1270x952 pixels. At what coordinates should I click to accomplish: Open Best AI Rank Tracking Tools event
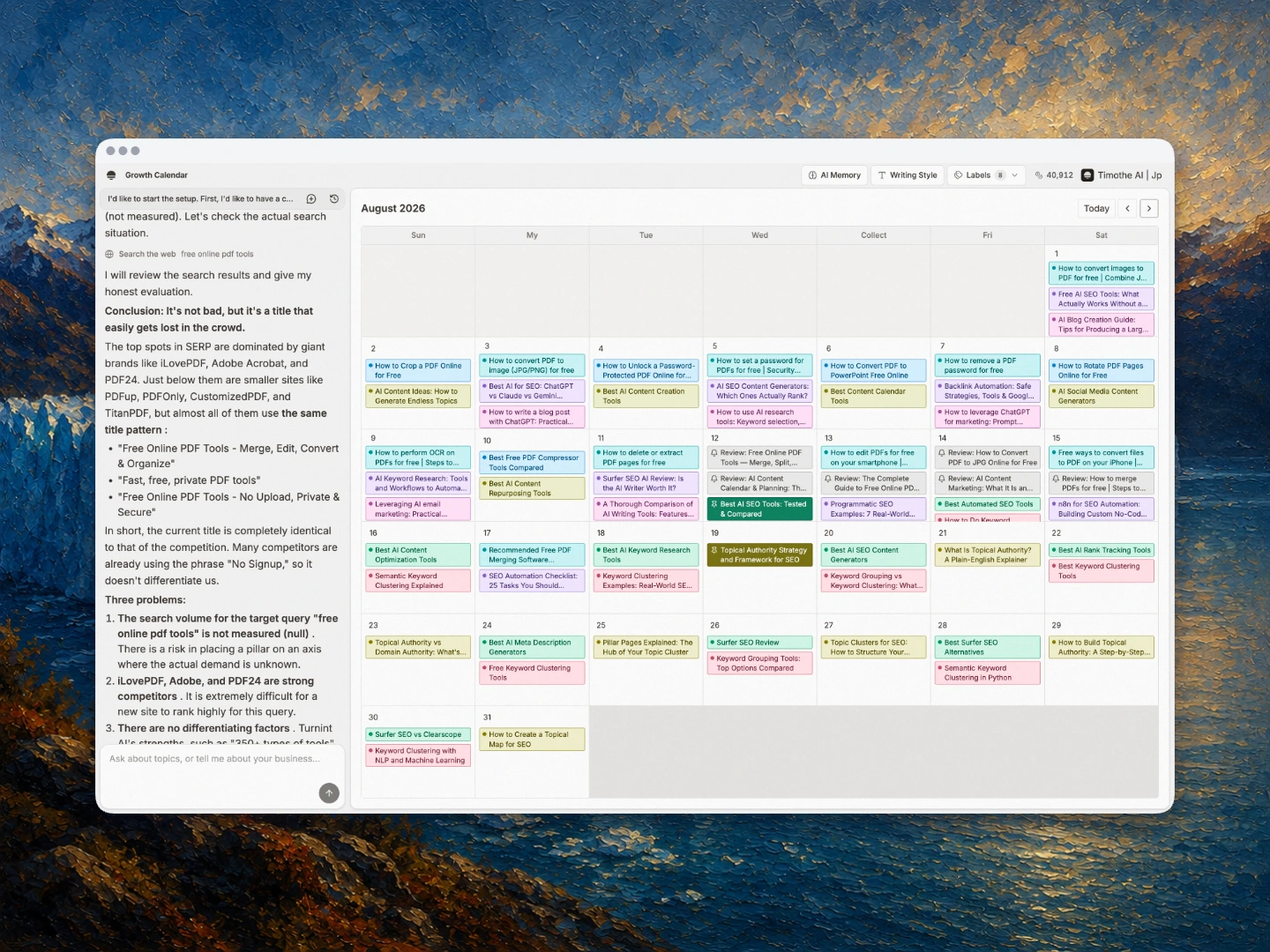tap(1102, 550)
